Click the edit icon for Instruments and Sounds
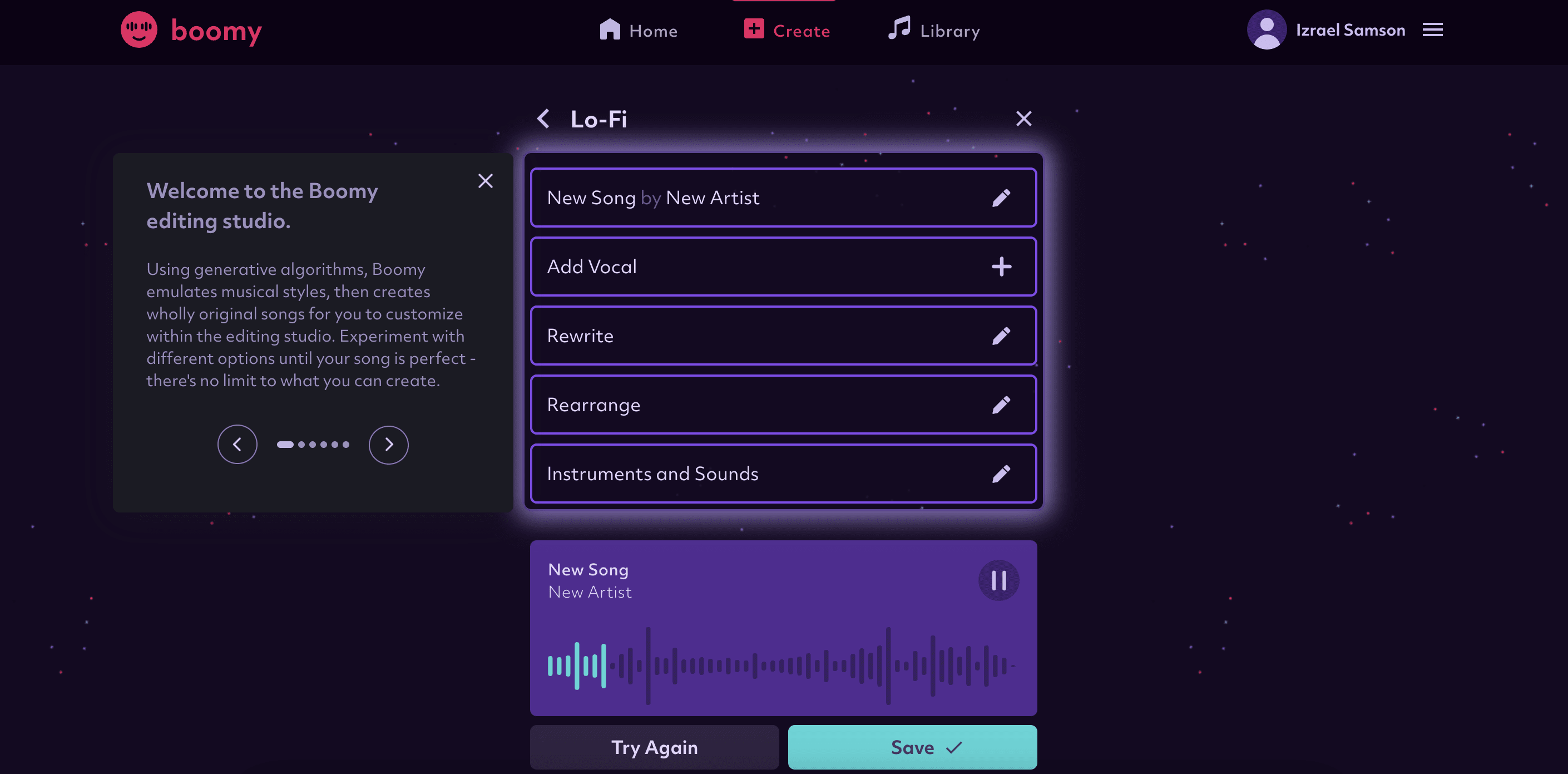The image size is (1568, 774). coord(1001,473)
